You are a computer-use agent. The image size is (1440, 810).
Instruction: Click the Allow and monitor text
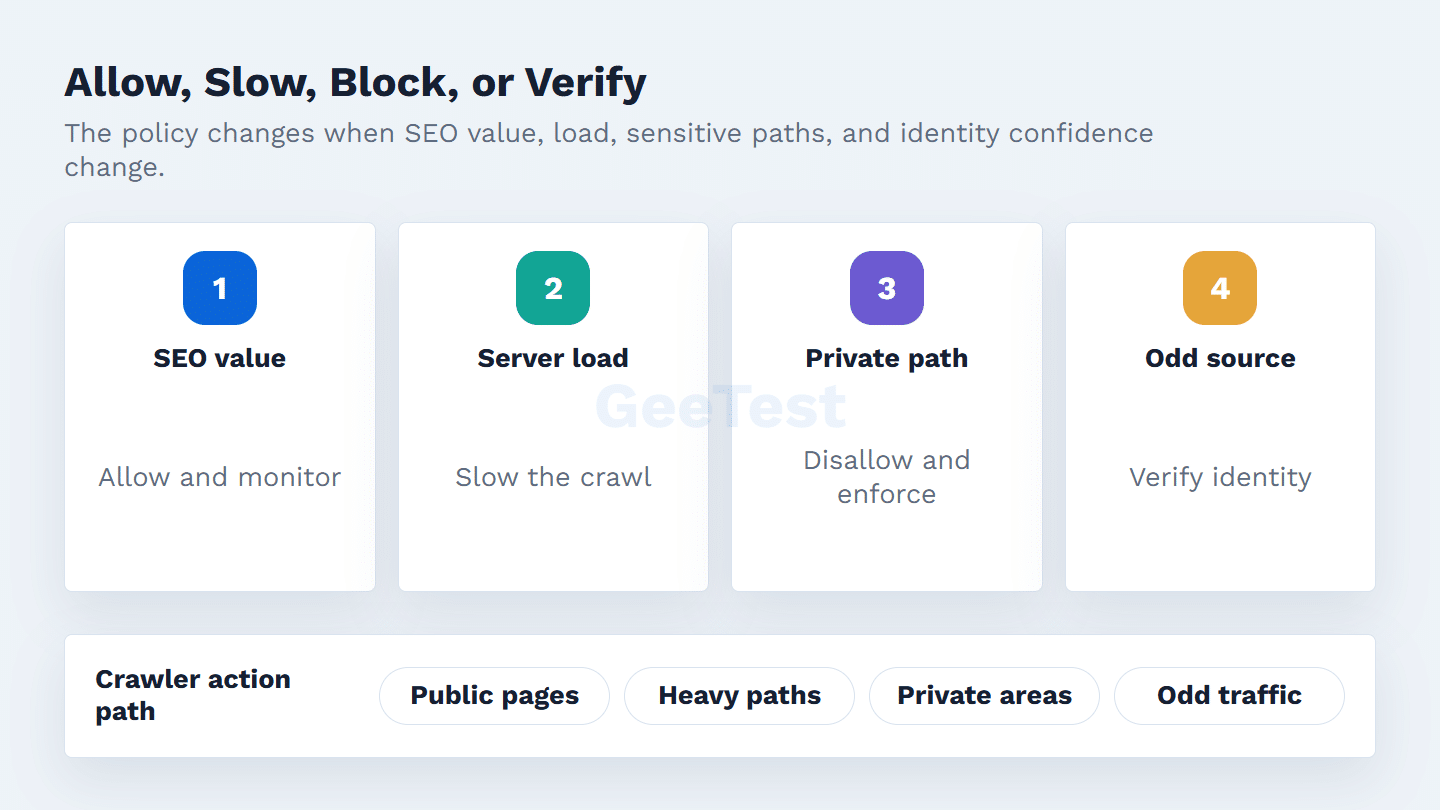(220, 477)
